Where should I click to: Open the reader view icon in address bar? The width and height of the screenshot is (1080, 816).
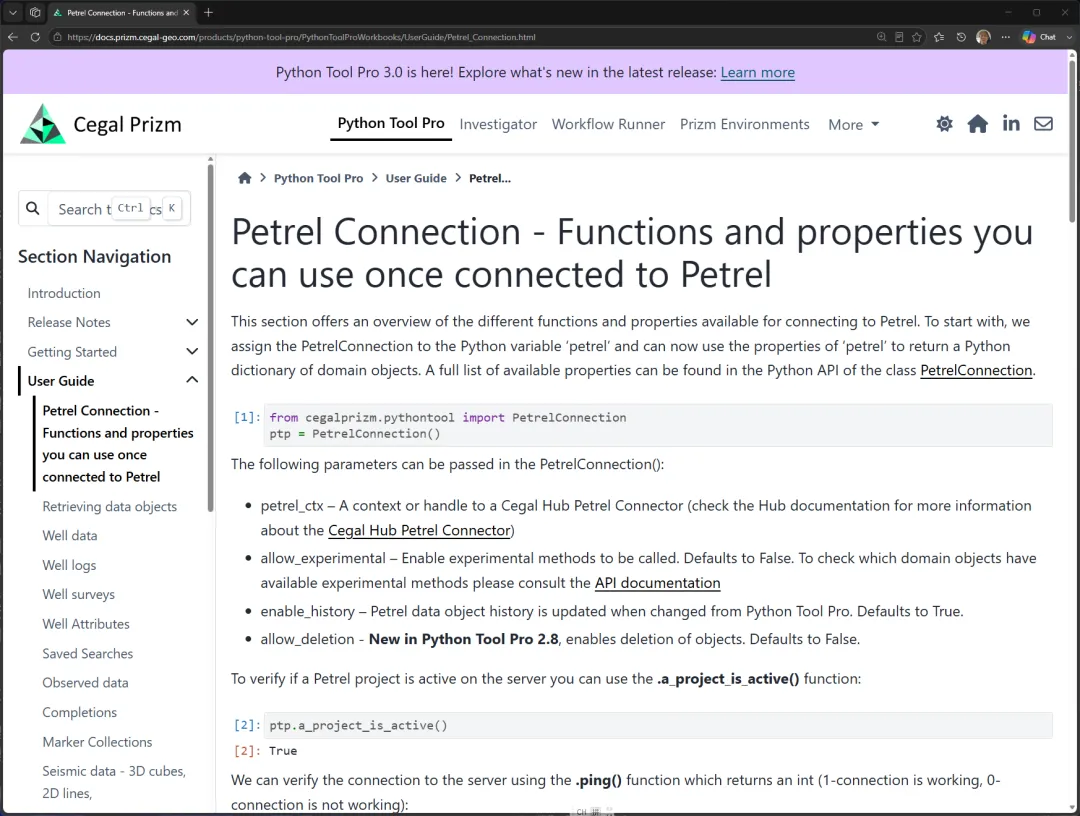coord(899,37)
